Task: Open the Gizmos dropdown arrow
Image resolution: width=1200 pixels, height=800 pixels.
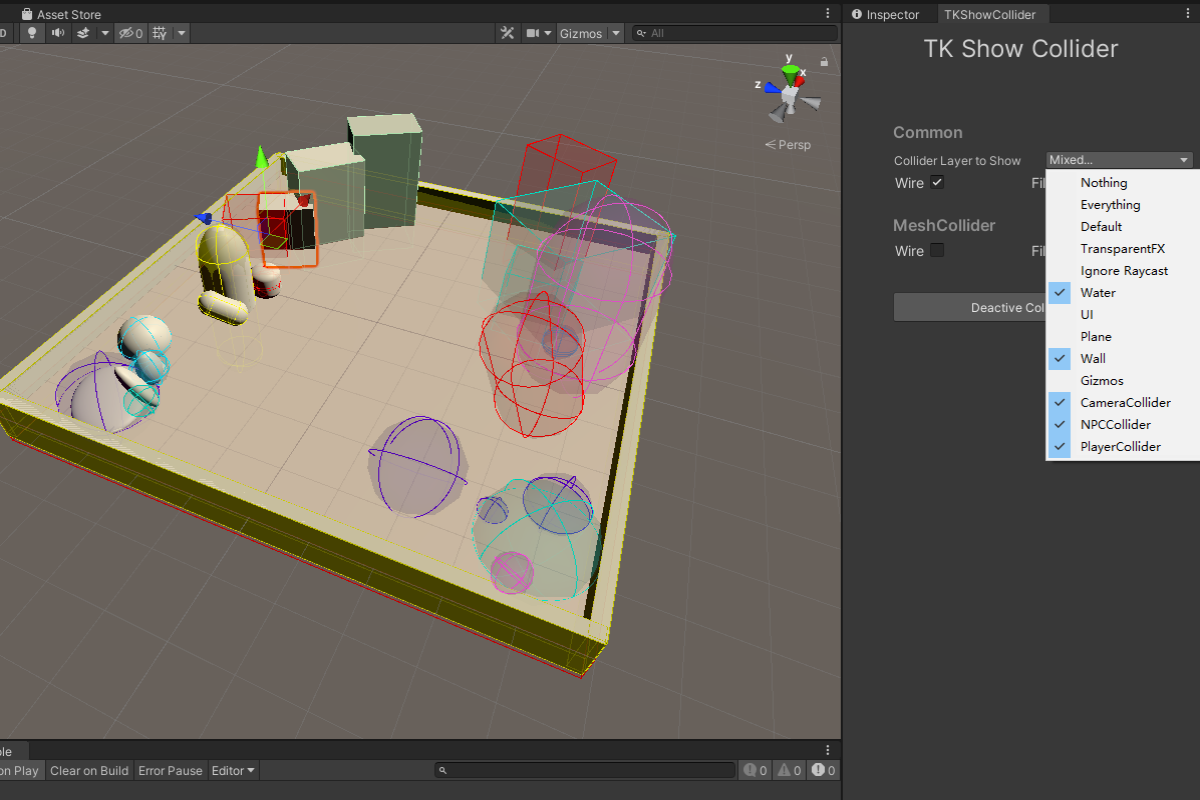Action: point(616,33)
